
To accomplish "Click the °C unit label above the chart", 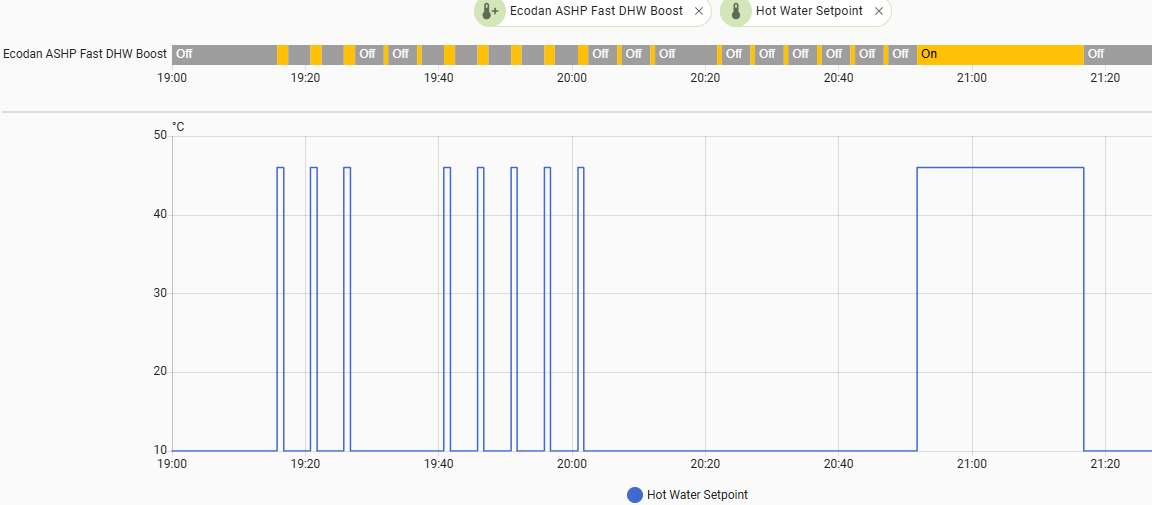I will pos(179,127).
